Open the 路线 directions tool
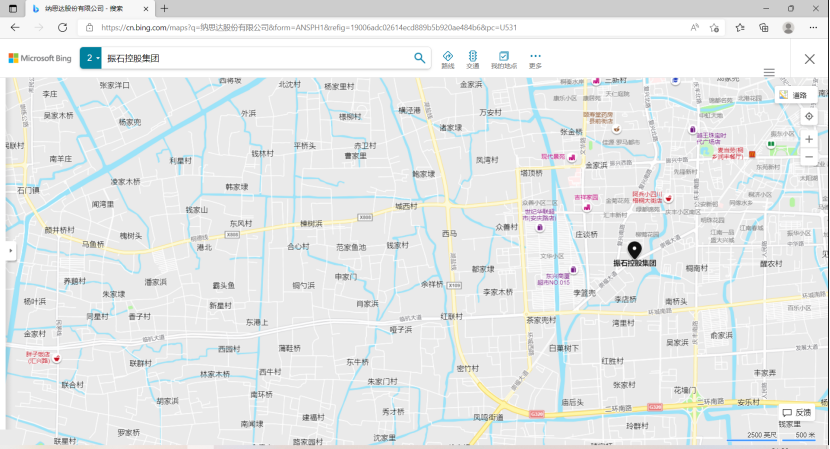Image resolution: width=830 pixels, height=449 pixels. (447, 59)
